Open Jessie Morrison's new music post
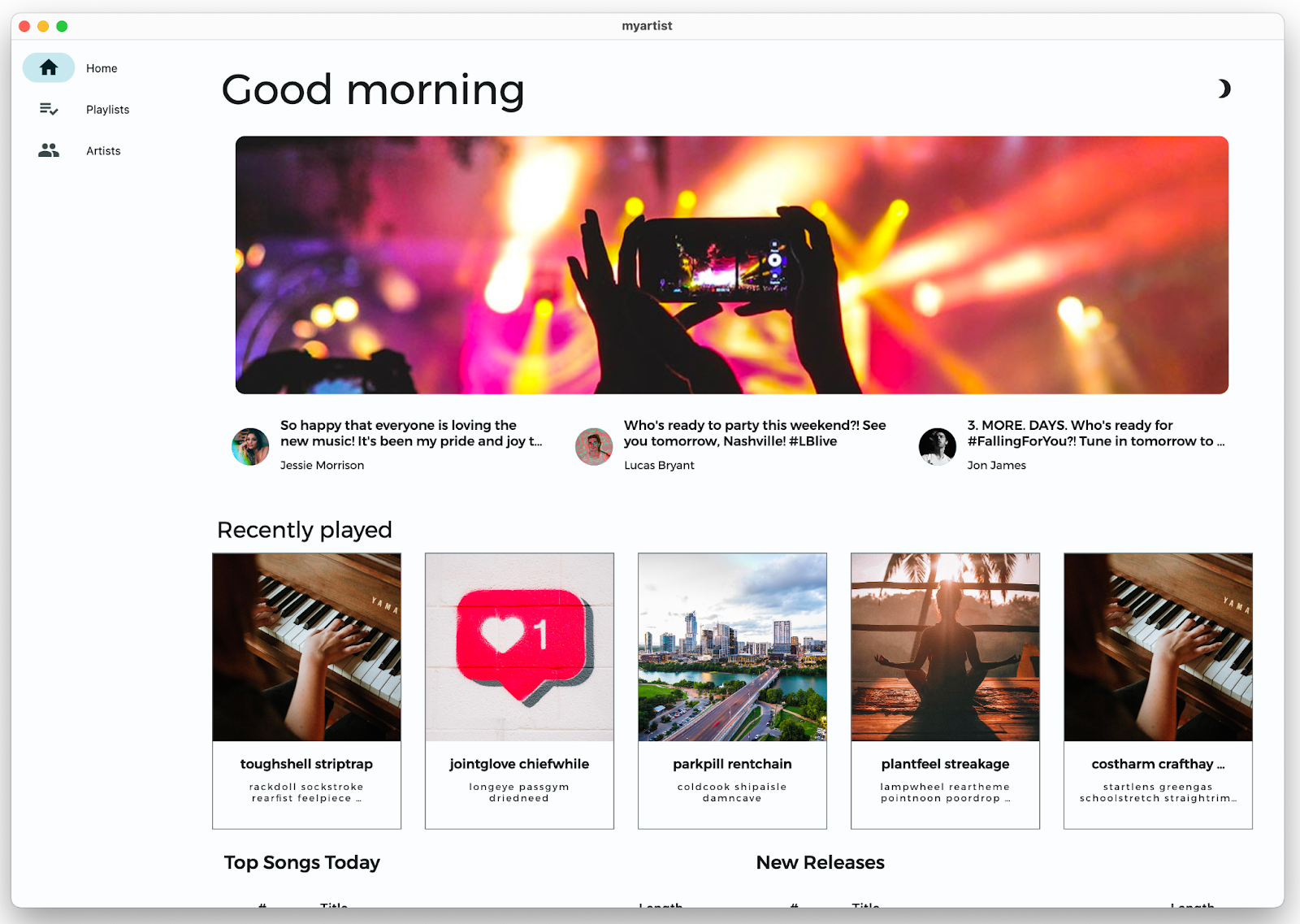Screen dimensions: 1300x924 tap(411, 433)
